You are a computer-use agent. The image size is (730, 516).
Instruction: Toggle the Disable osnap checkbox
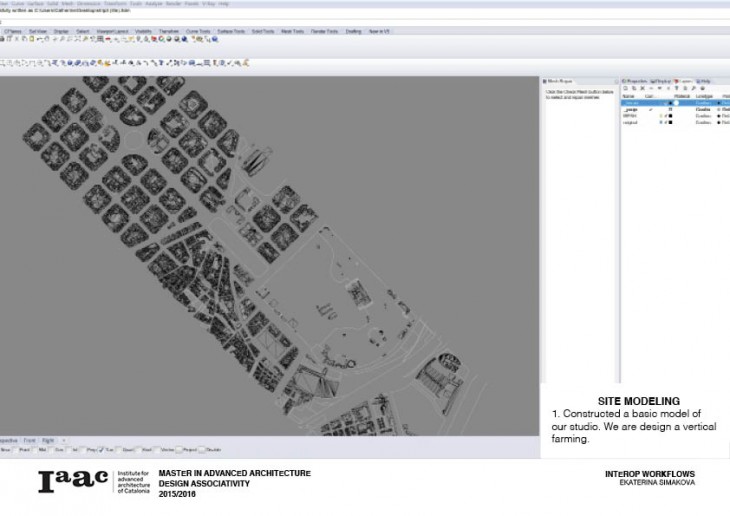coord(203,450)
